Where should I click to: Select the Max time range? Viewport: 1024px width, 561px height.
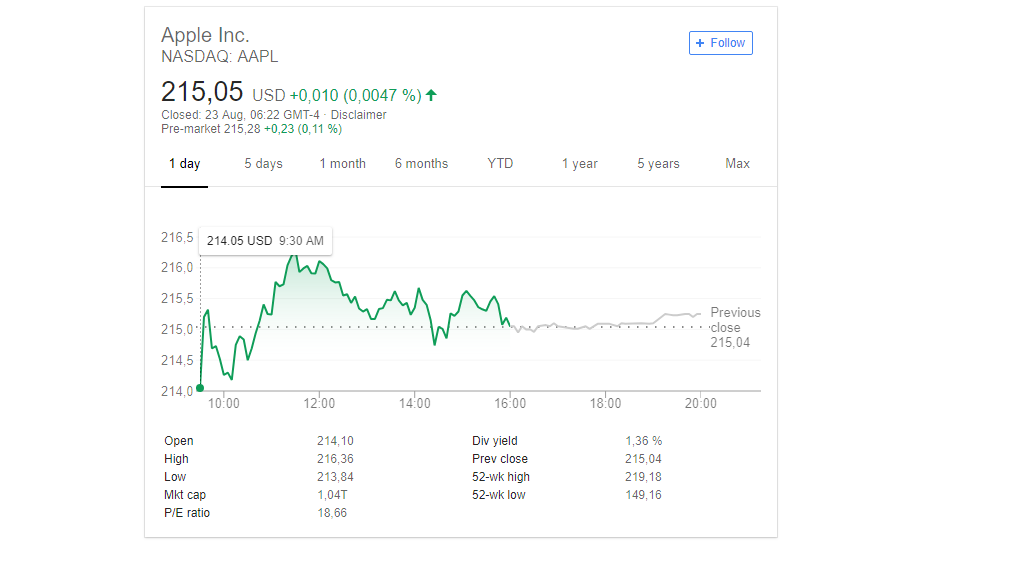737,164
